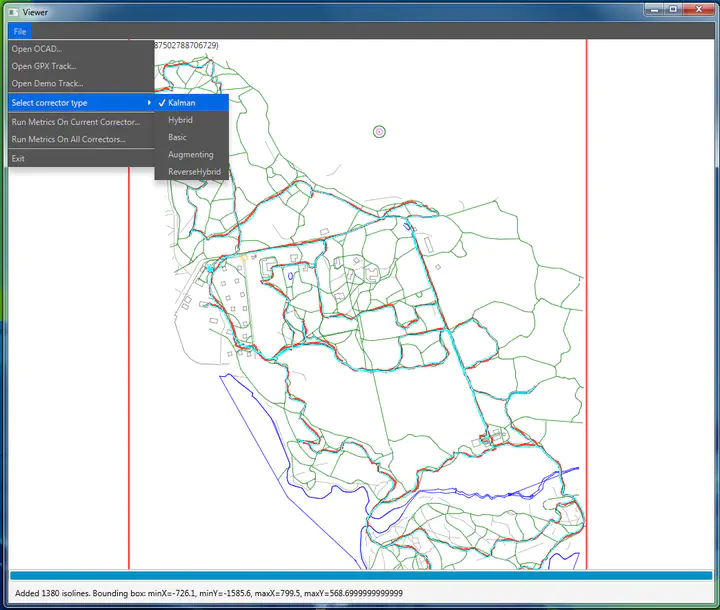Image resolution: width=720 pixels, height=610 pixels.
Task: Switch corrector to Basic
Action: [x=177, y=137]
